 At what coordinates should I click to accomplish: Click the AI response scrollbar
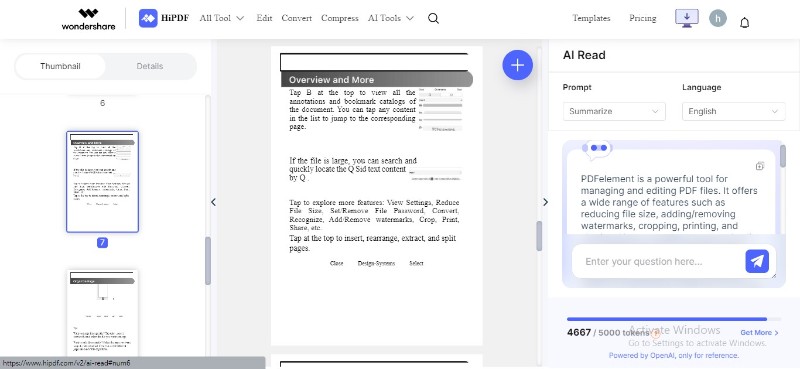coord(783,156)
